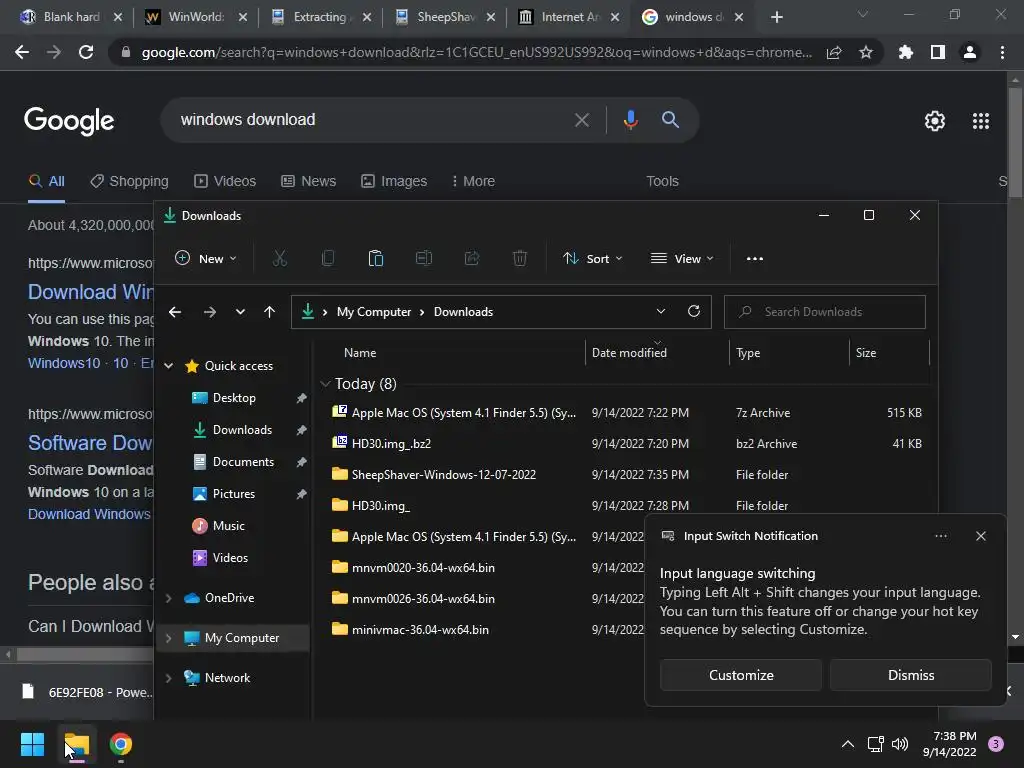The height and width of the screenshot is (768, 1024).
Task: Select the Google Images results tab
Action: coord(394,181)
